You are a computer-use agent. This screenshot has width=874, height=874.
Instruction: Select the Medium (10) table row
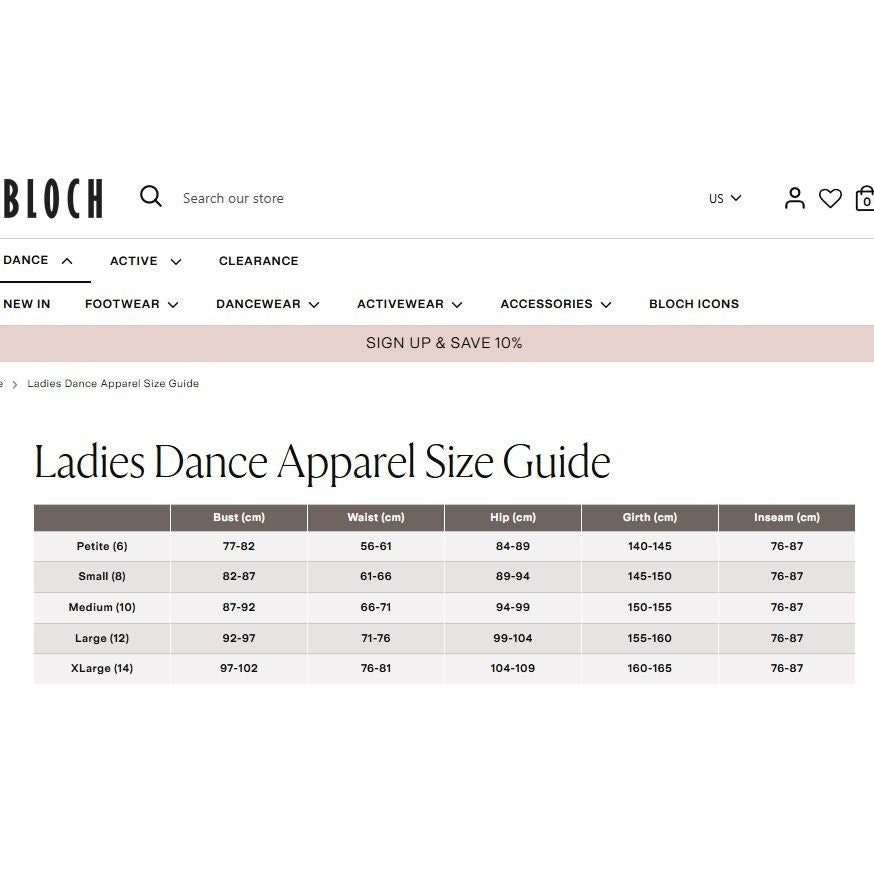coord(444,607)
